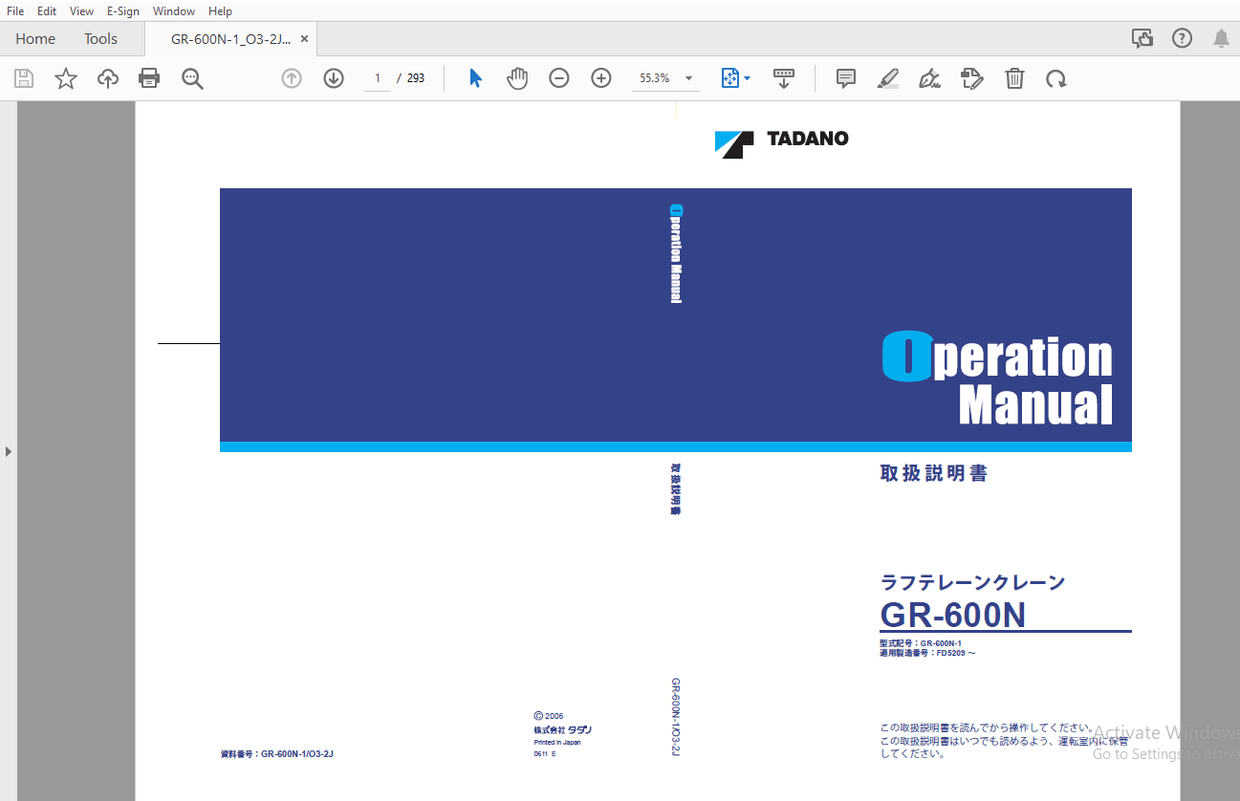This screenshot has height=801, width=1240.
Task: Click the page number input field
Action: [x=377, y=77]
